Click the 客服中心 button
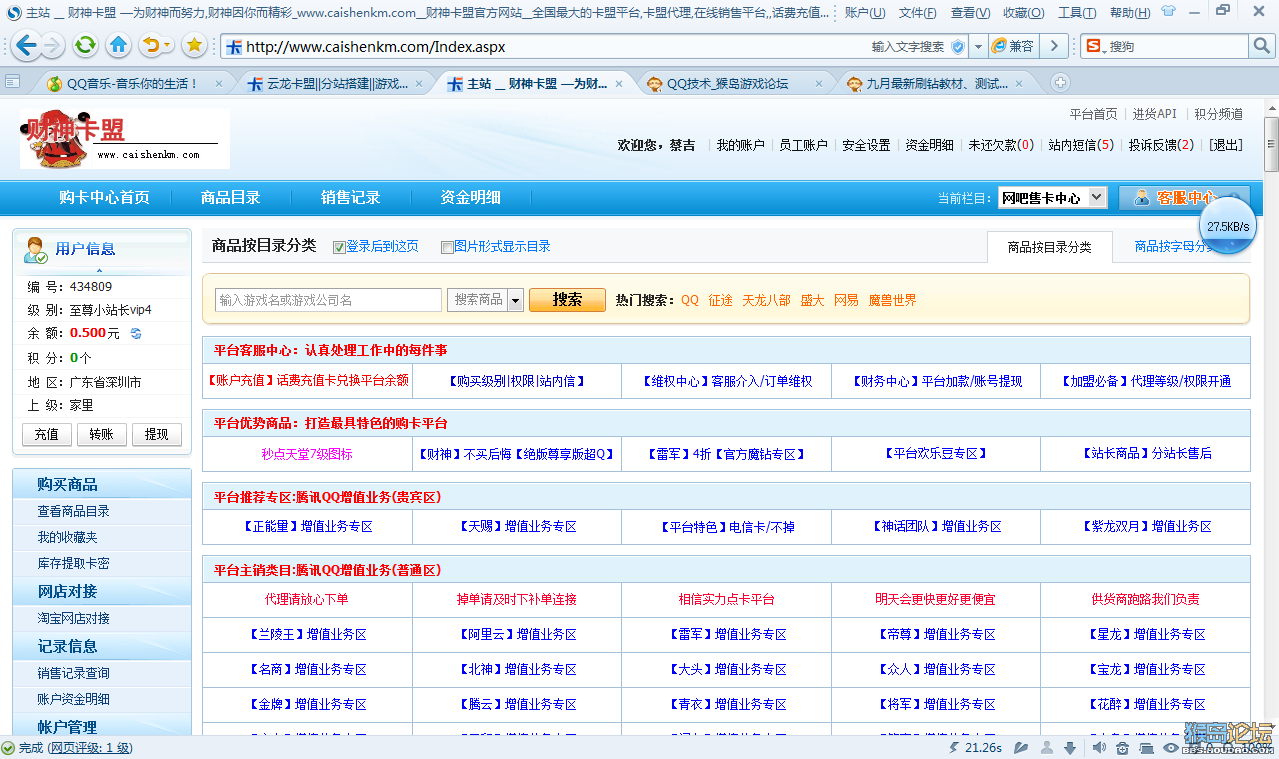The height and width of the screenshot is (759, 1279). pos(1185,198)
